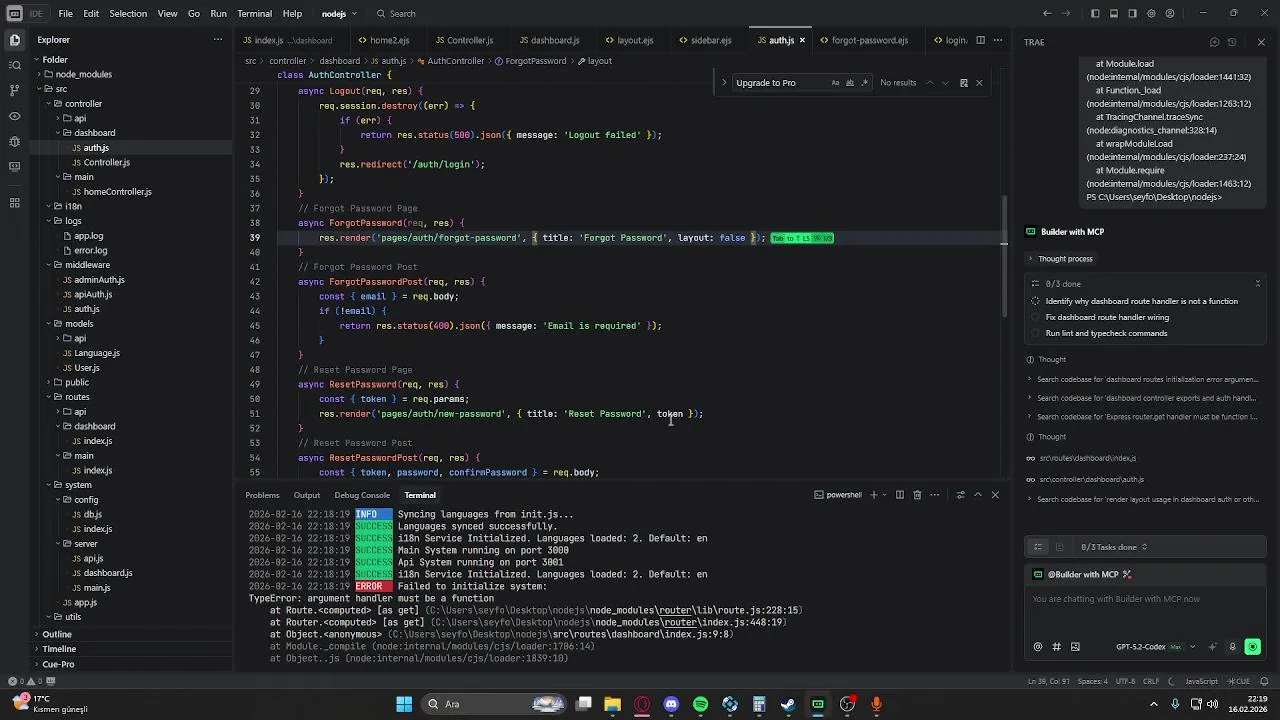Toggle the left sidebar layout icon
1280x720 pixels.
pyautogui.click(x=1095, y=13)
